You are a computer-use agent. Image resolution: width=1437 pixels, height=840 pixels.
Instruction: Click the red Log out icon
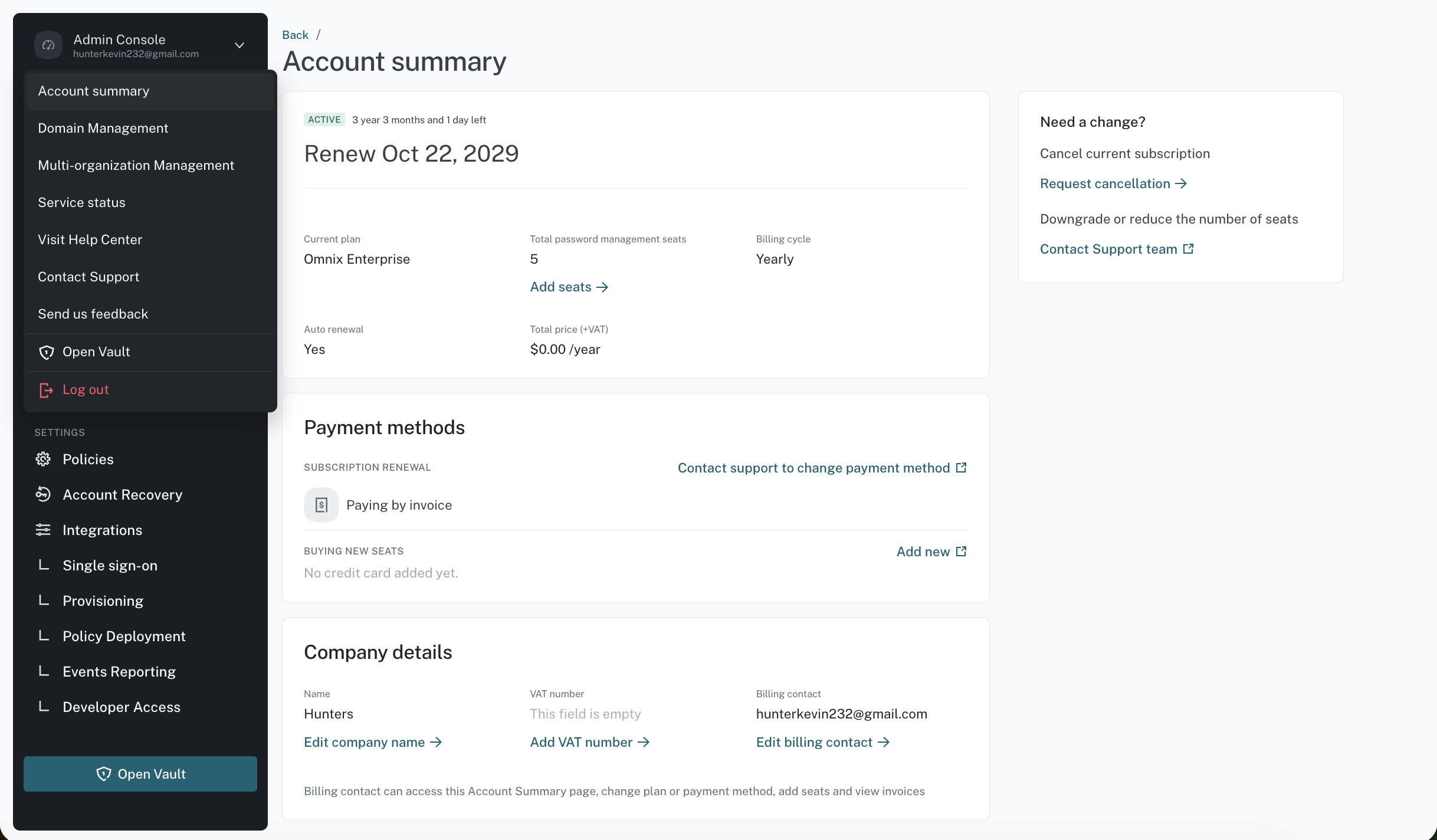tap(46, 390)
